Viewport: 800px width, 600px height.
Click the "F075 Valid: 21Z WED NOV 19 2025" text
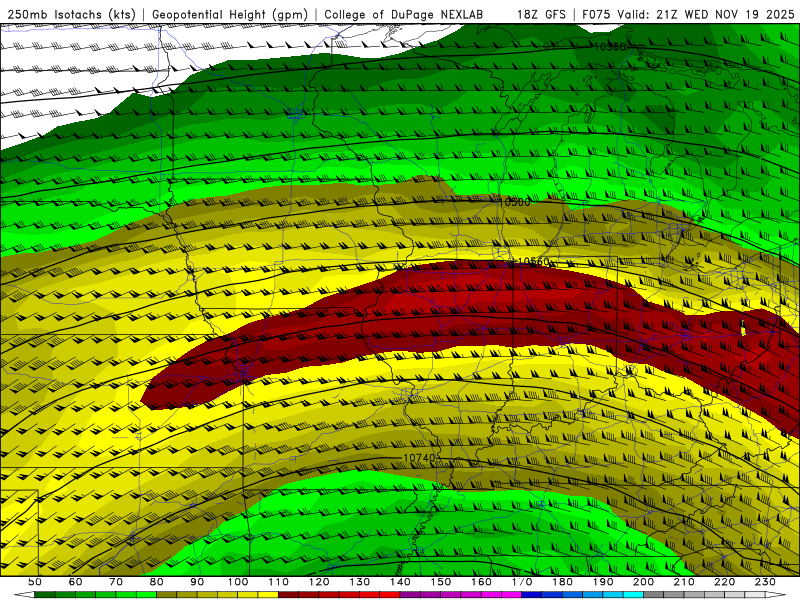[688, 14]
